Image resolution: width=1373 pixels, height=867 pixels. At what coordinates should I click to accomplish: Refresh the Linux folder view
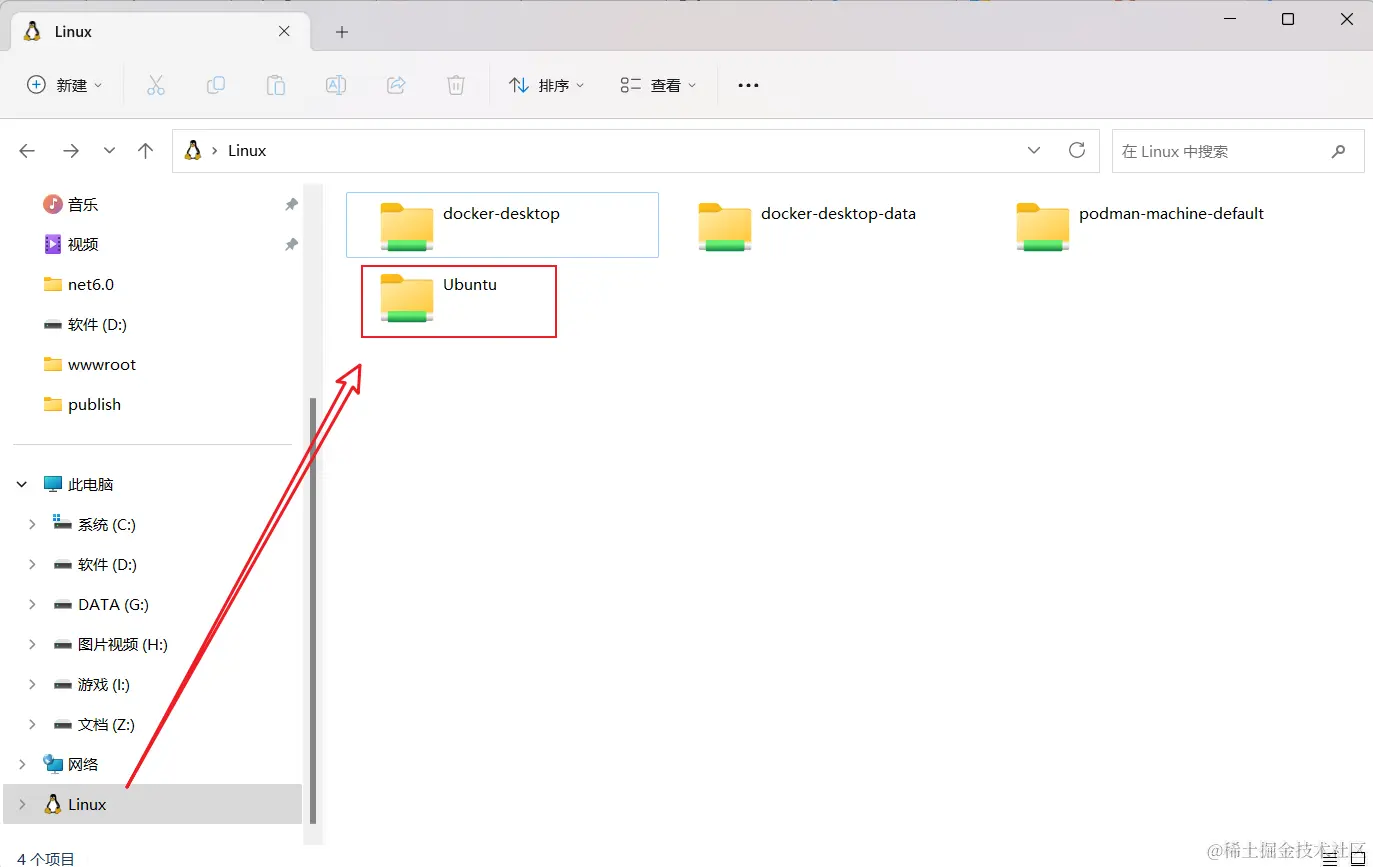pyautogui.click(x=1077, y=150)
